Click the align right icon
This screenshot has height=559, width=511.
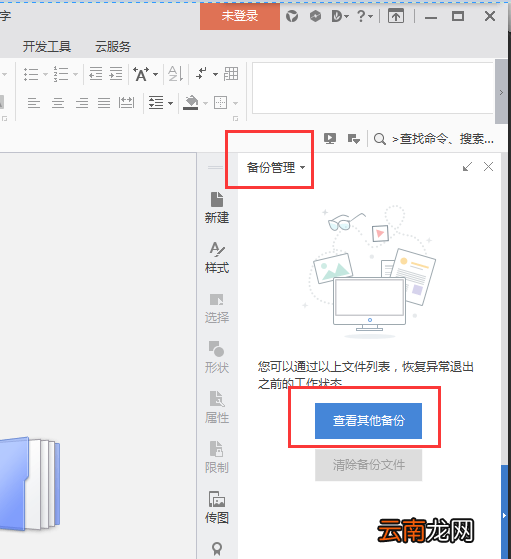click(x=82, y=103)
